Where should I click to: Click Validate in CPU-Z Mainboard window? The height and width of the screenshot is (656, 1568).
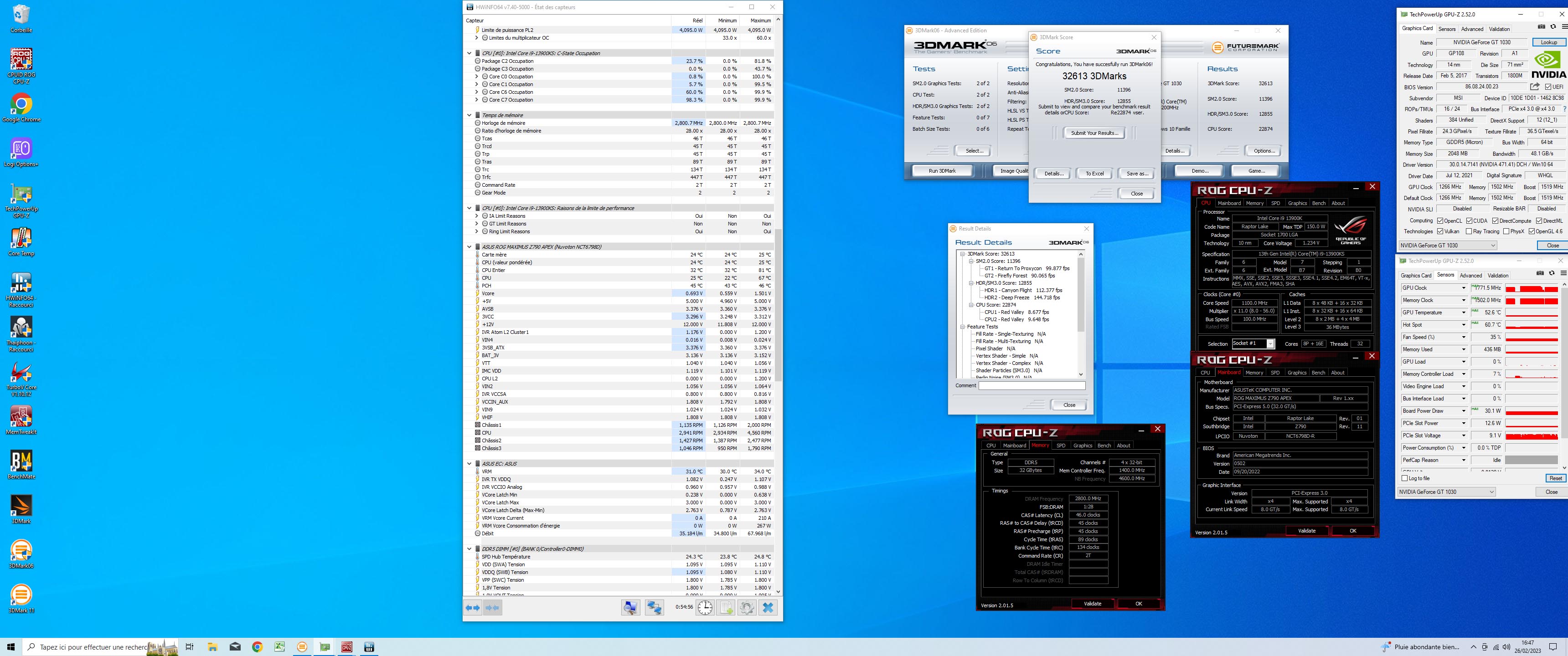pyautogui.click(x=1306, y=531)
